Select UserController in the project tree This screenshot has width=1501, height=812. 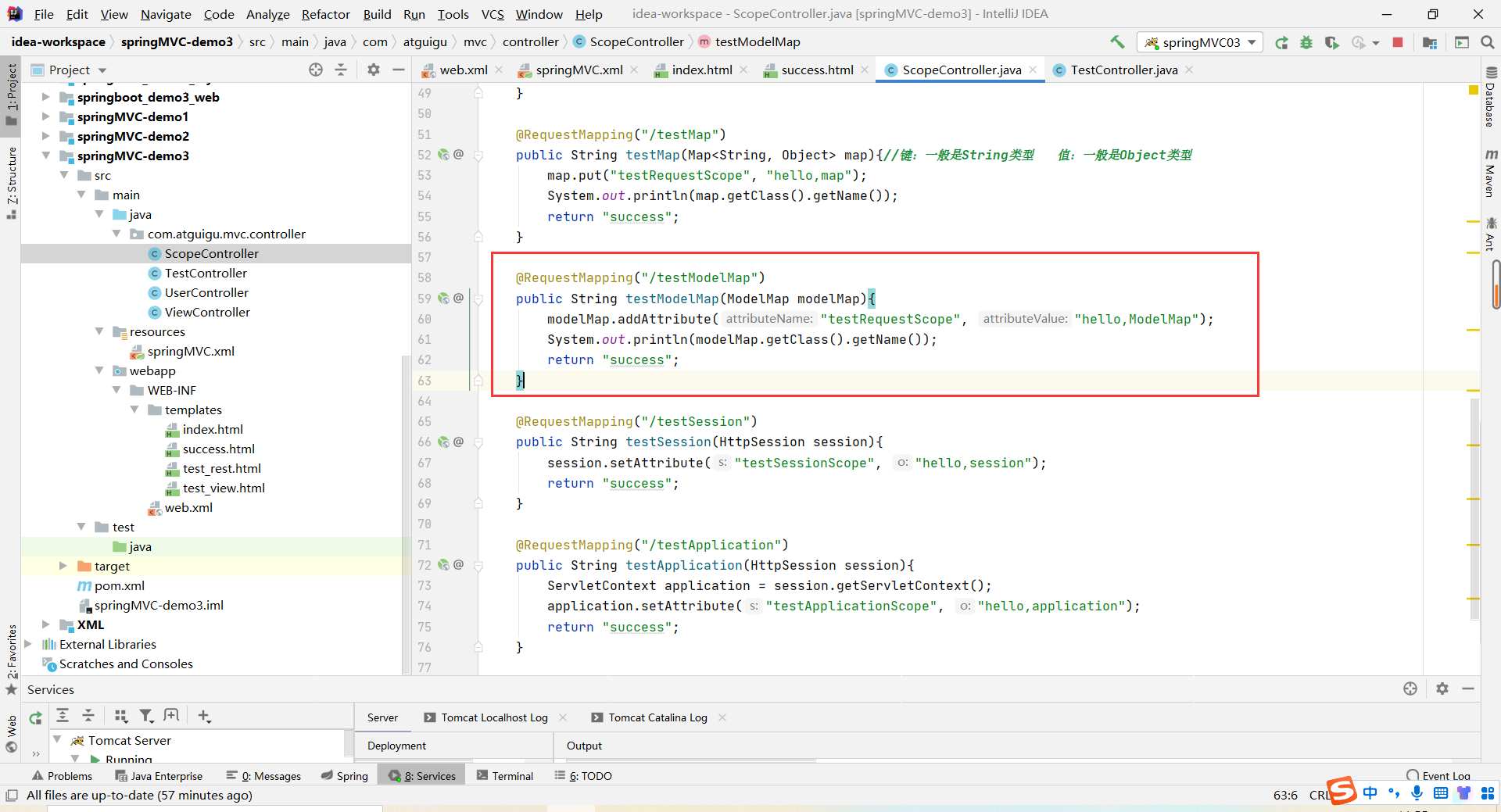[x=206, y=292]
